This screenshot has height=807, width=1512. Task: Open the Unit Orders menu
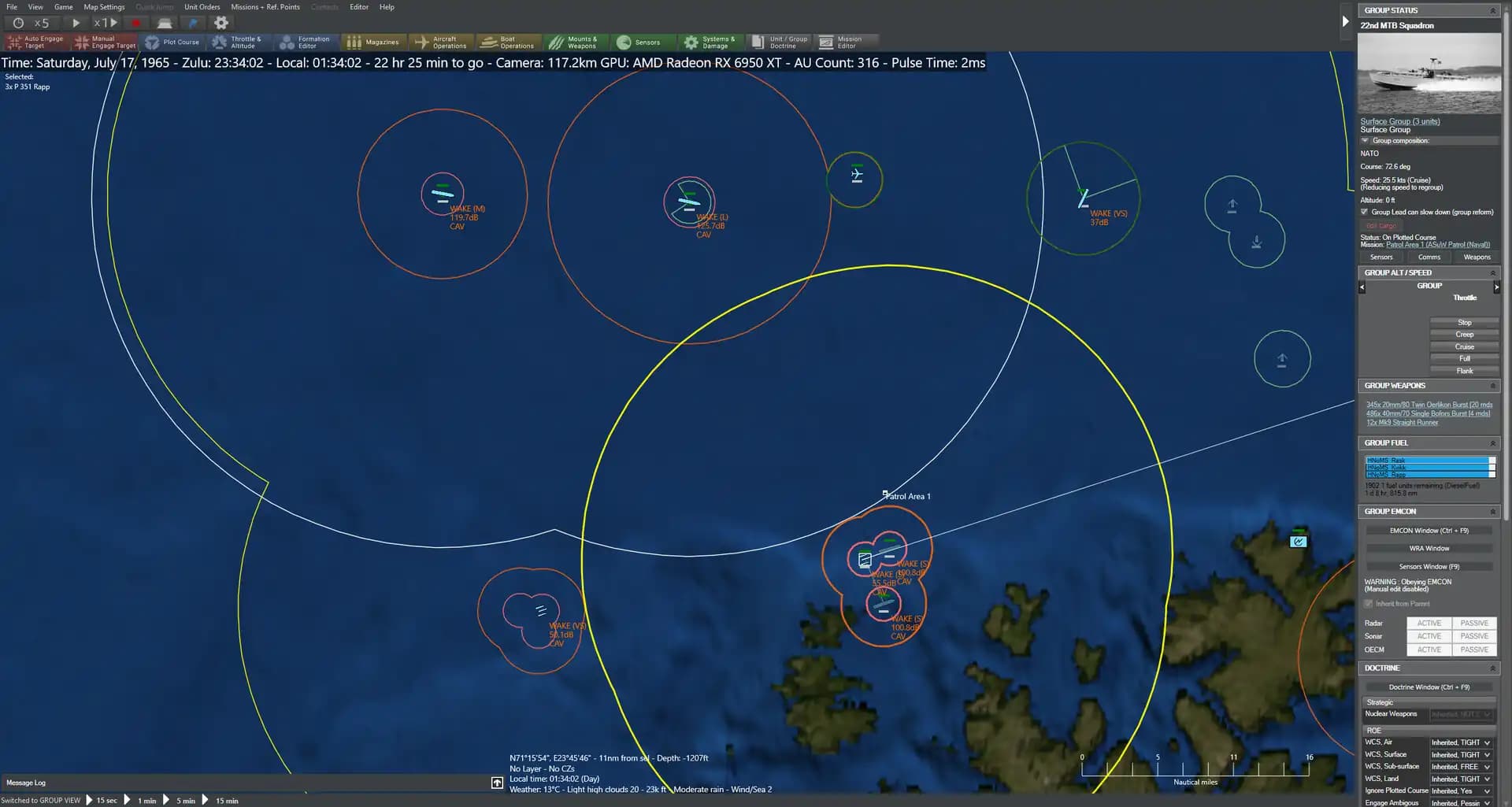click(x=202, y=7)
